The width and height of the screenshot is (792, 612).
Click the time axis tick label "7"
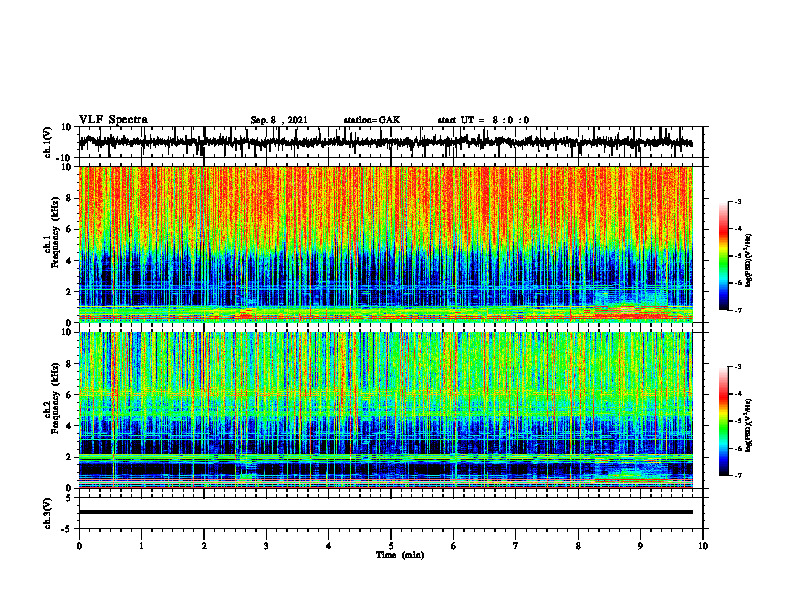coord(516,546)
